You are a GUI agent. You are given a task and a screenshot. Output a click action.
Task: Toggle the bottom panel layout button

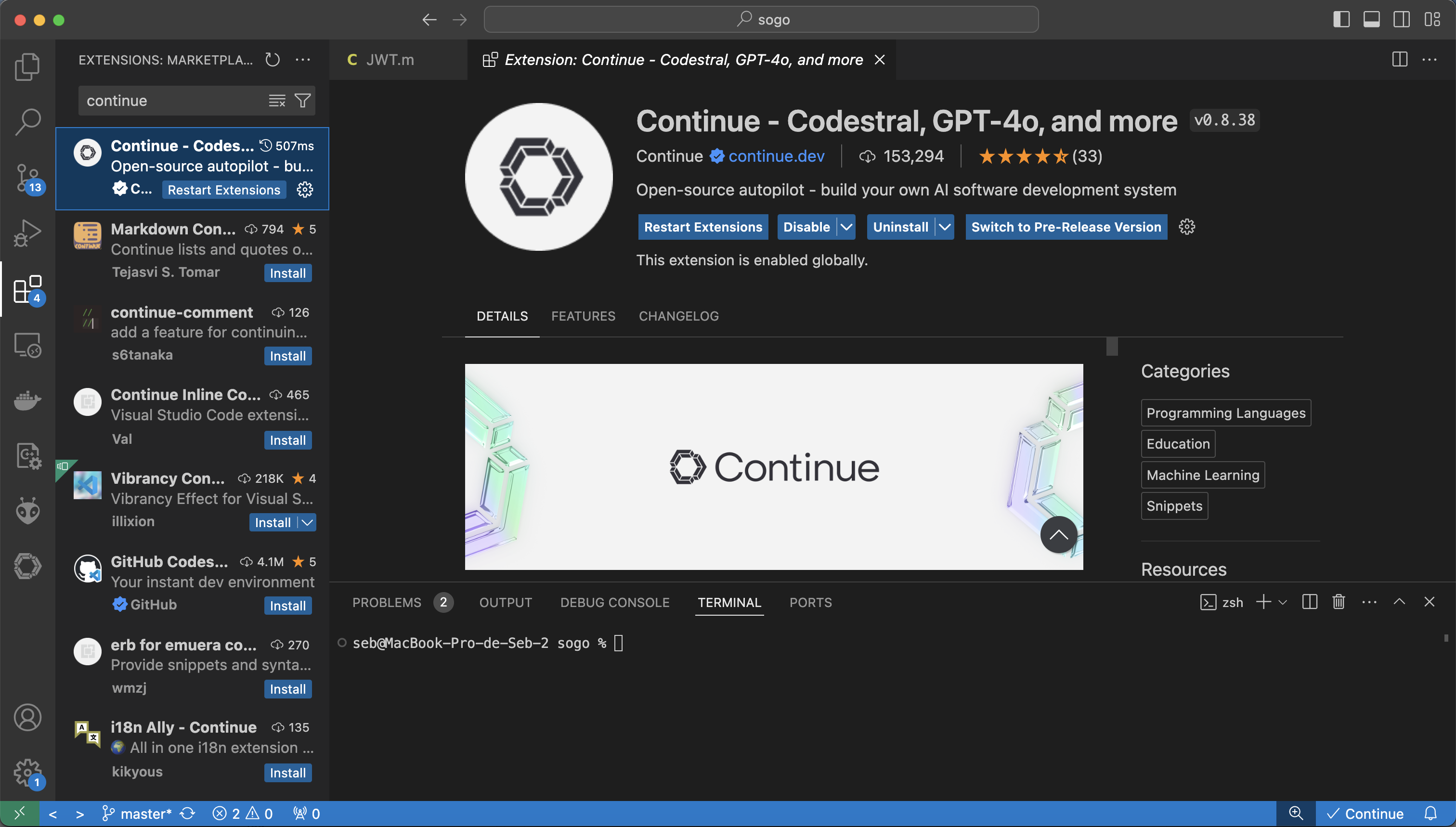1371,19
